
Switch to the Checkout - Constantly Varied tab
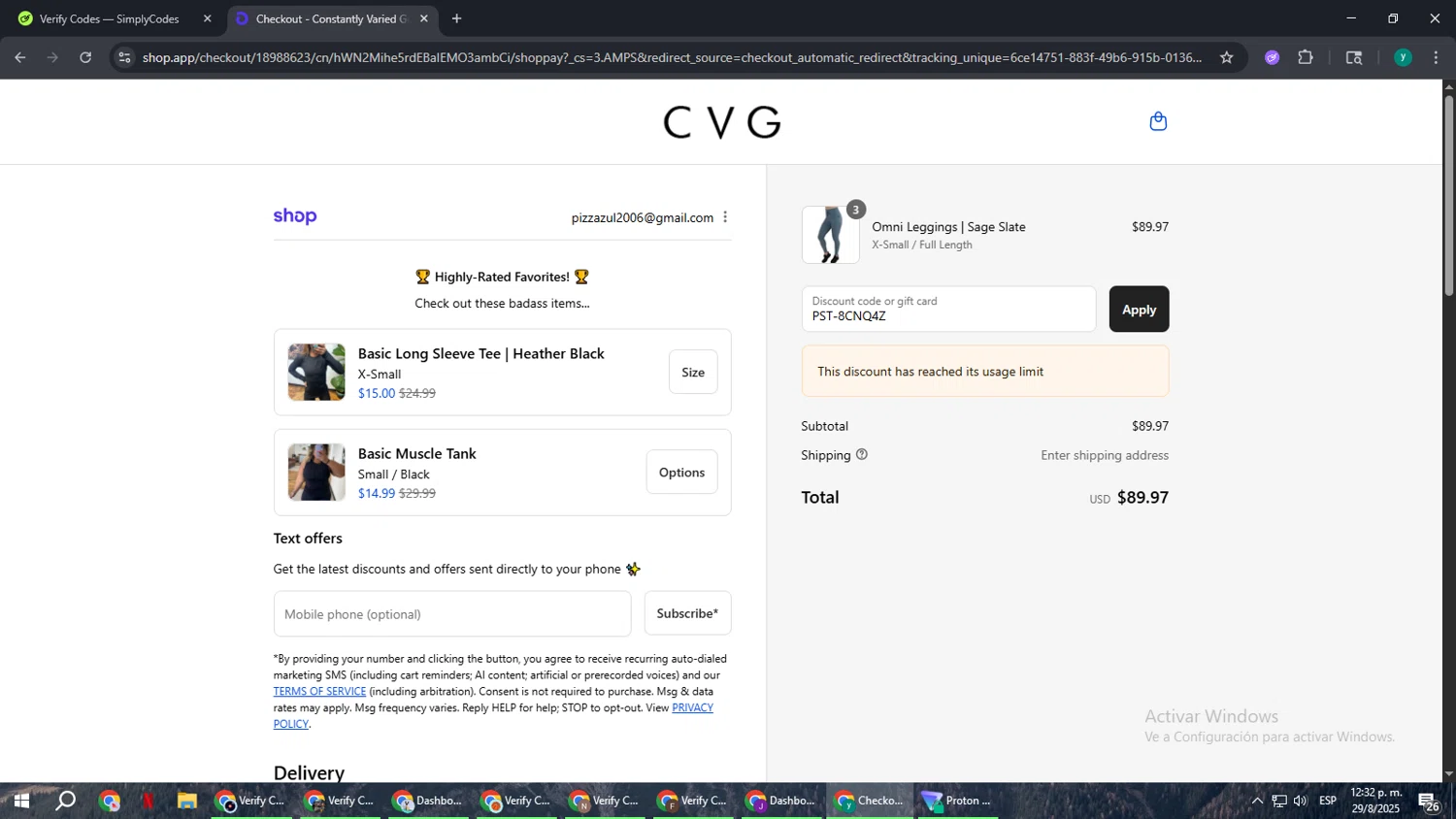click(332, 18)
